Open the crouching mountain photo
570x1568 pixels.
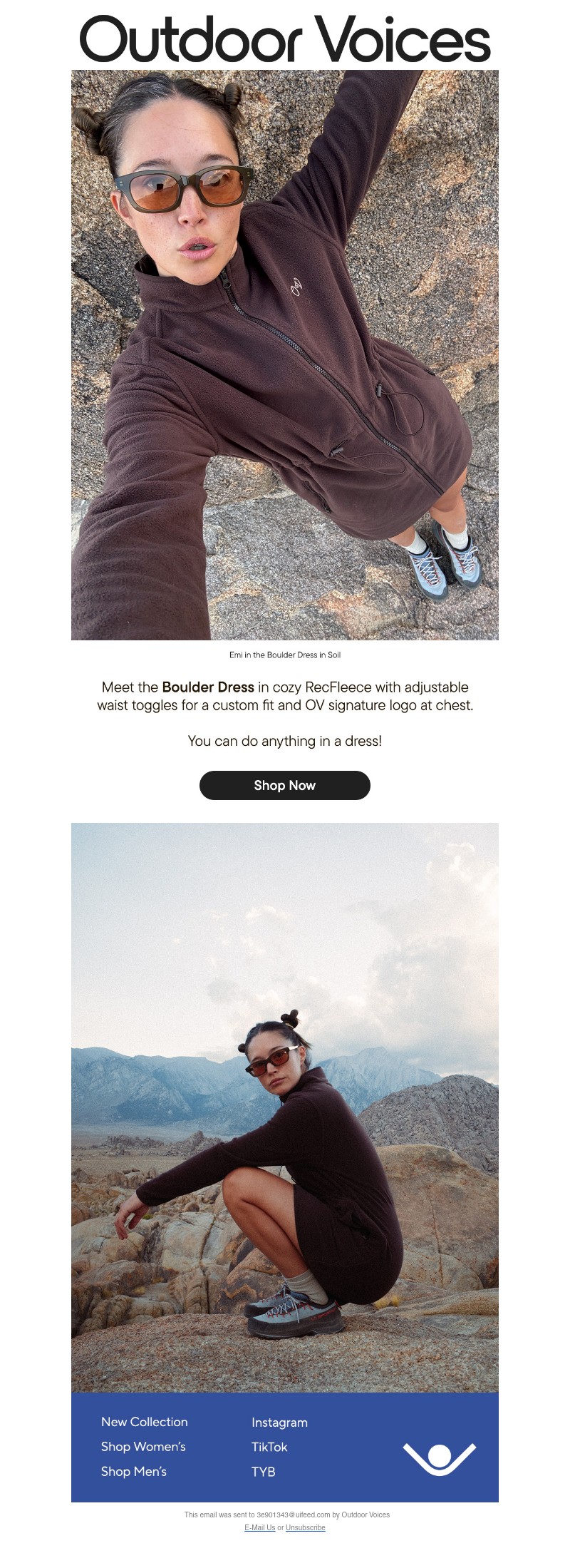[285, 1107]
